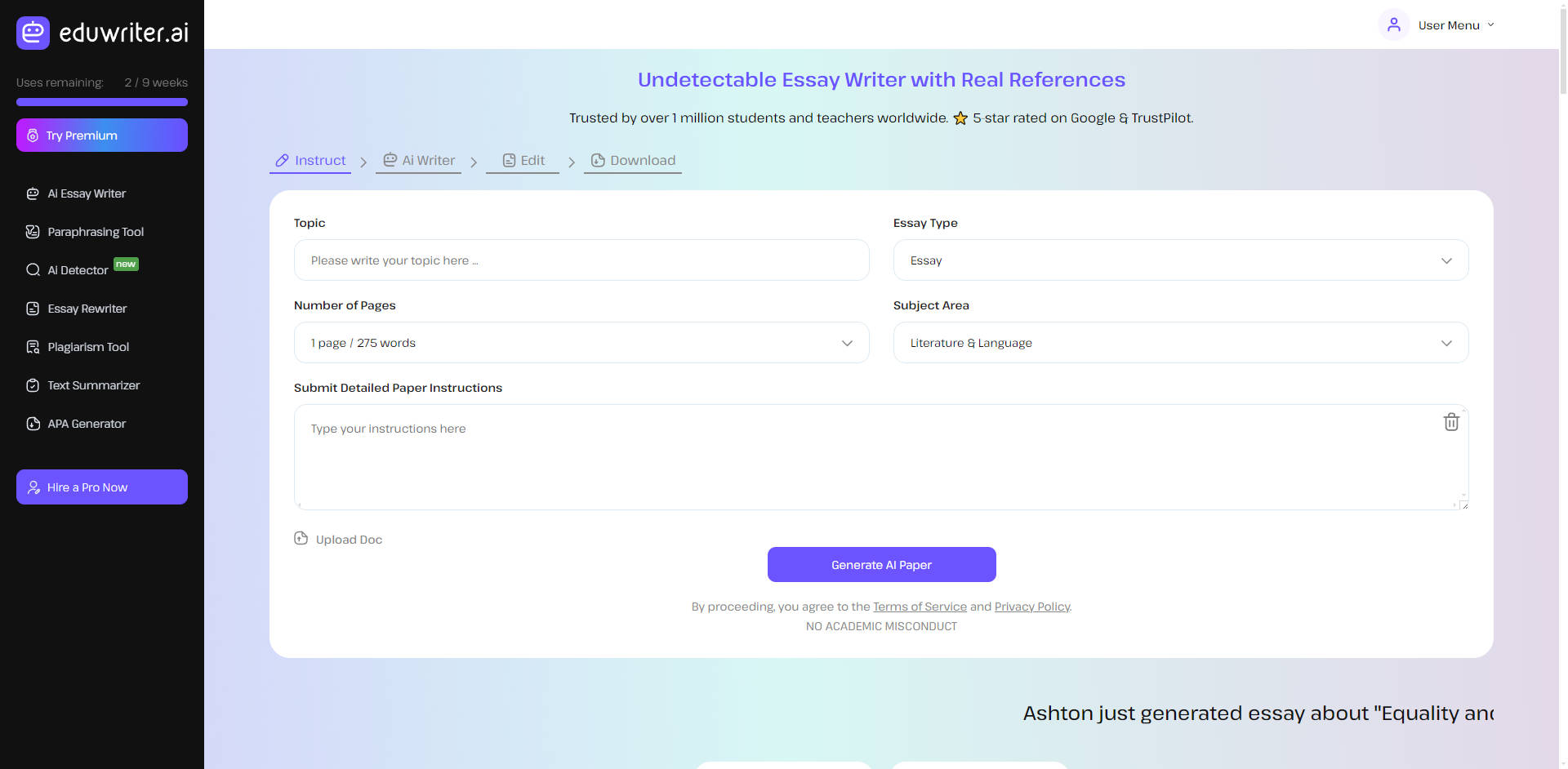Open the APA Generator
The image size is (1568, 769).
point(86,423)
